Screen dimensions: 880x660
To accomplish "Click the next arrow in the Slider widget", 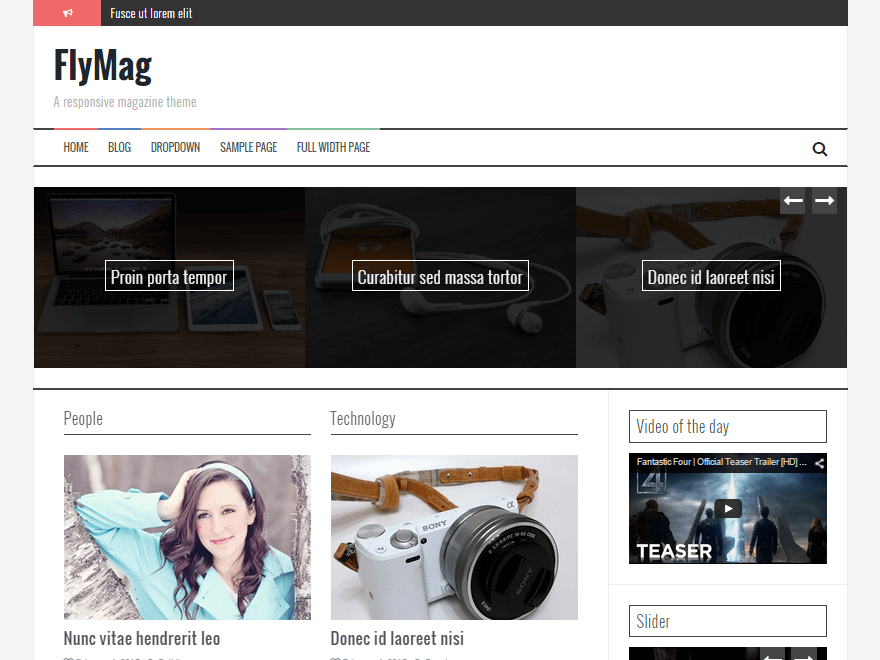I will coord(804,655).
